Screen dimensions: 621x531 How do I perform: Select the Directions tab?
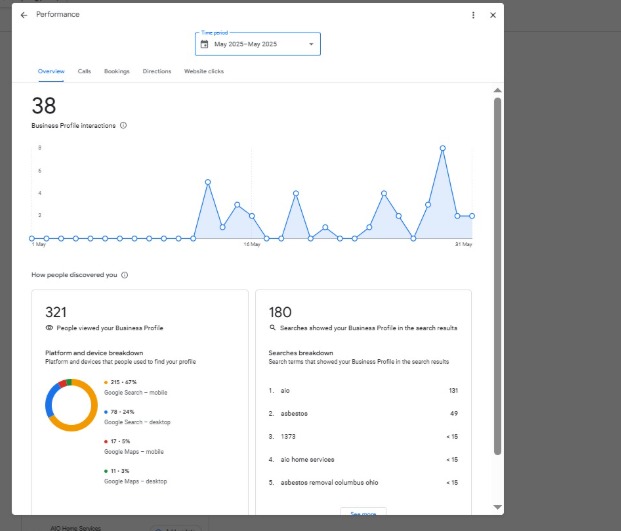tap(156, 71)
